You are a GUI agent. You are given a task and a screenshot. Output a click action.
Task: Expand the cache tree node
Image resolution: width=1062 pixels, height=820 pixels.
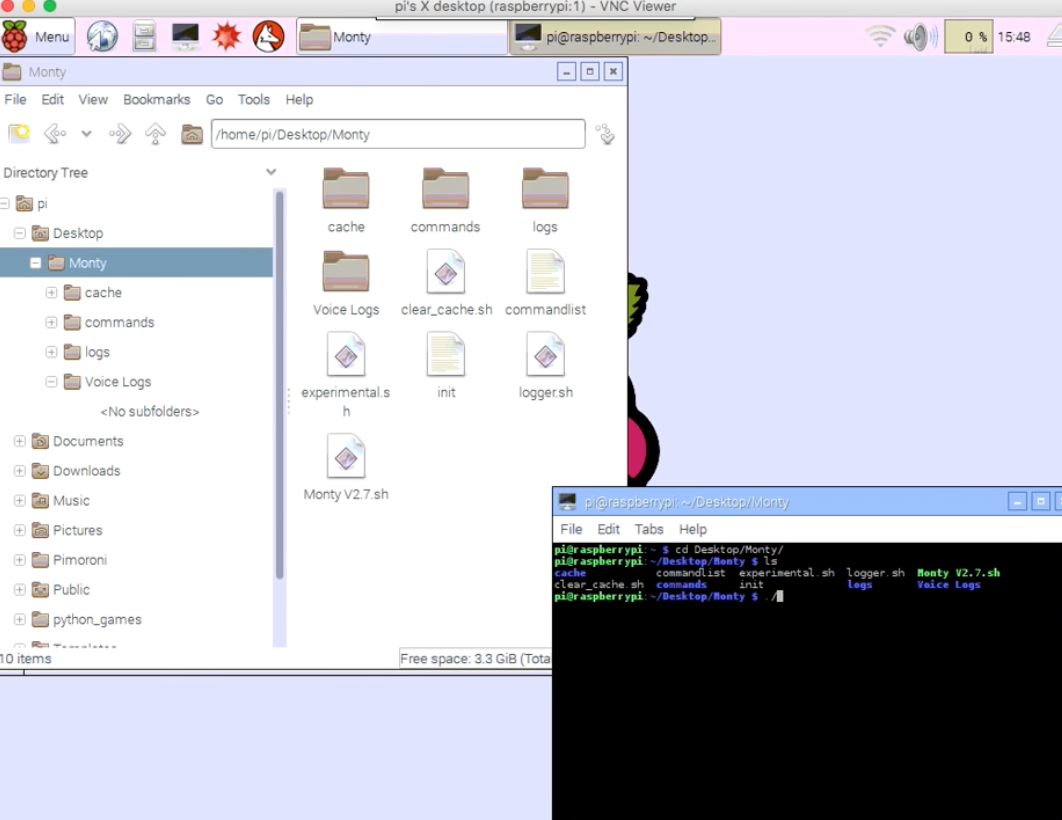(x=51, y=293)
